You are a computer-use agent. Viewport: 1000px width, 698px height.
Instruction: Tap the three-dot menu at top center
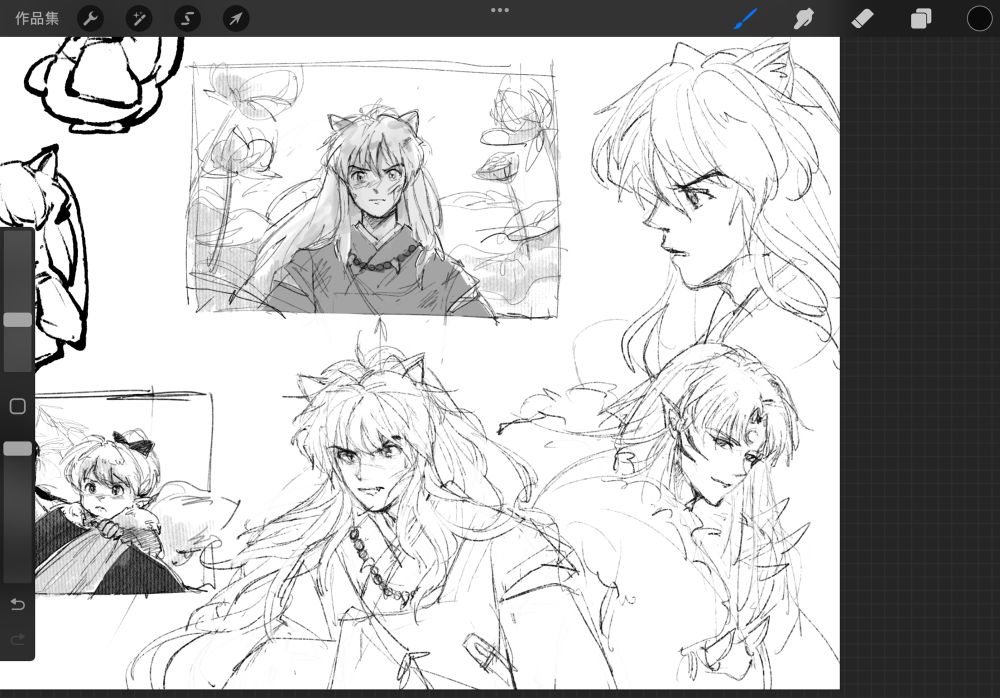[500, 10]
